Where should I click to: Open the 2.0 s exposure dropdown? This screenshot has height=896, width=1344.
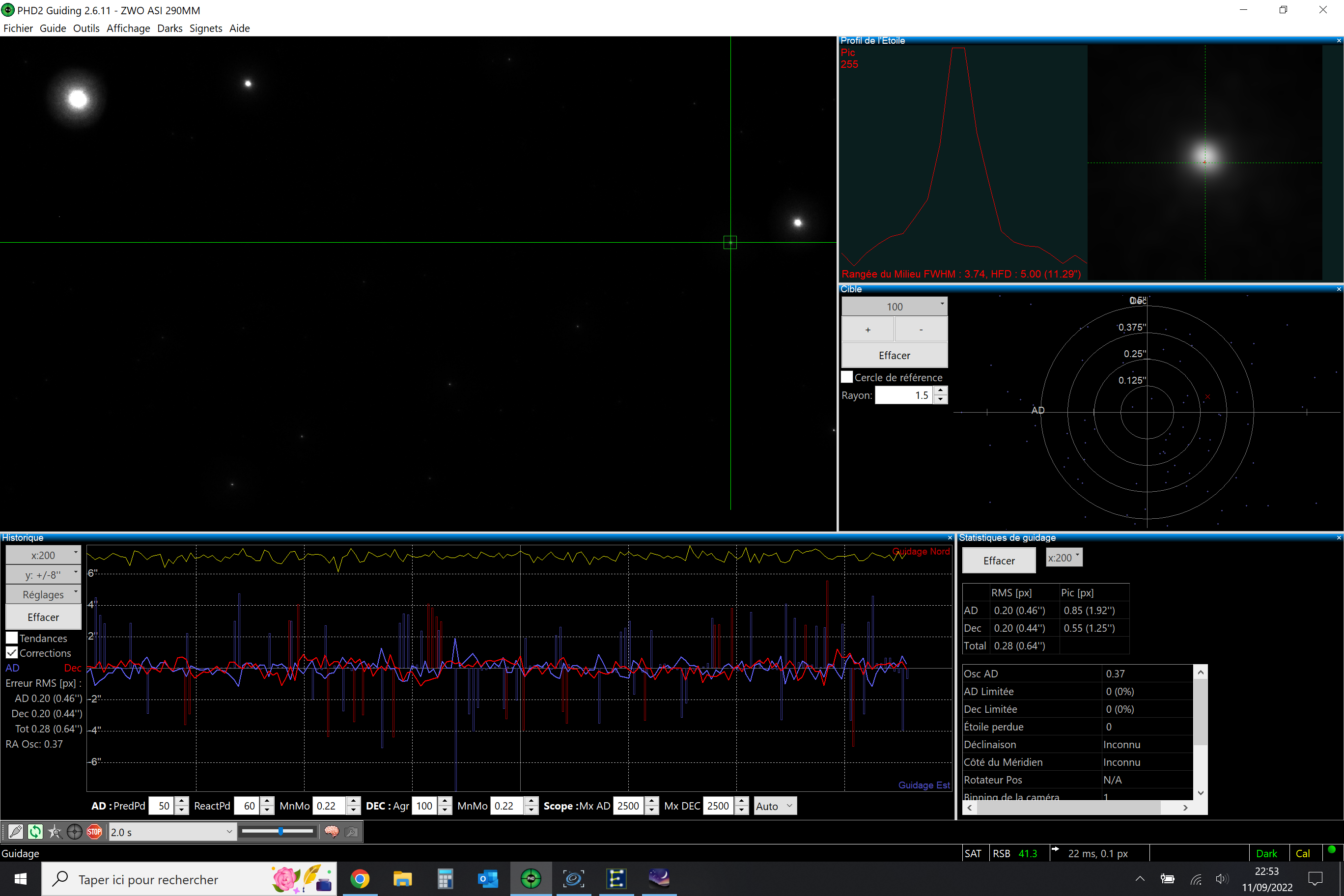point(171,832)
